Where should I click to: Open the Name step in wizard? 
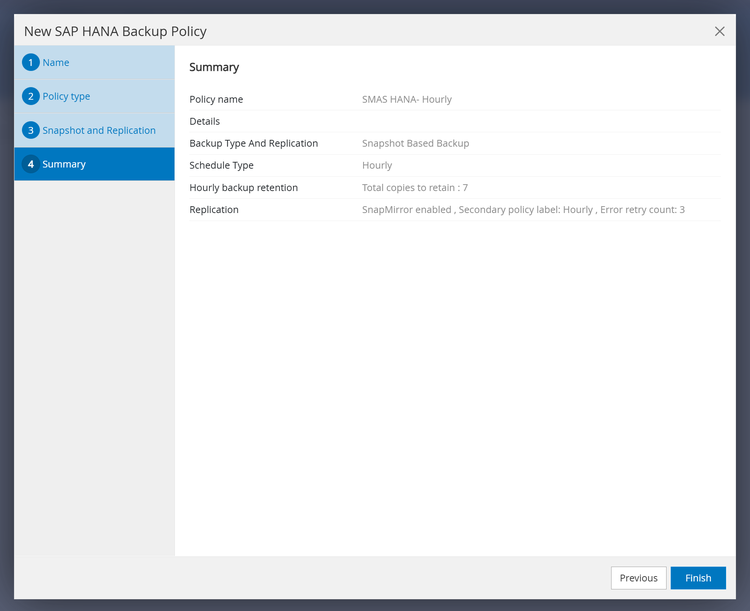pyautogui.click(x=94, y=63)
